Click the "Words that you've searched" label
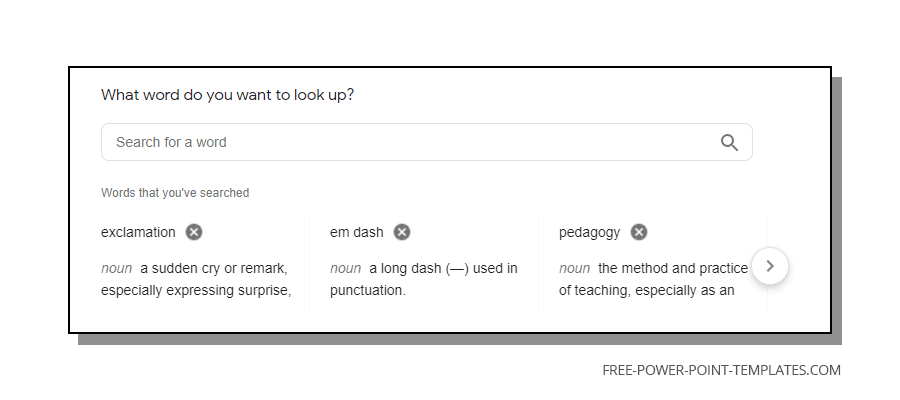 pyautogui.click(x=175, y=193)
